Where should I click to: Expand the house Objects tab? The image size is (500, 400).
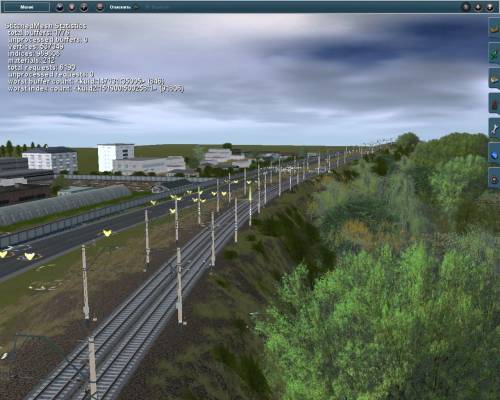pos(494,78)
